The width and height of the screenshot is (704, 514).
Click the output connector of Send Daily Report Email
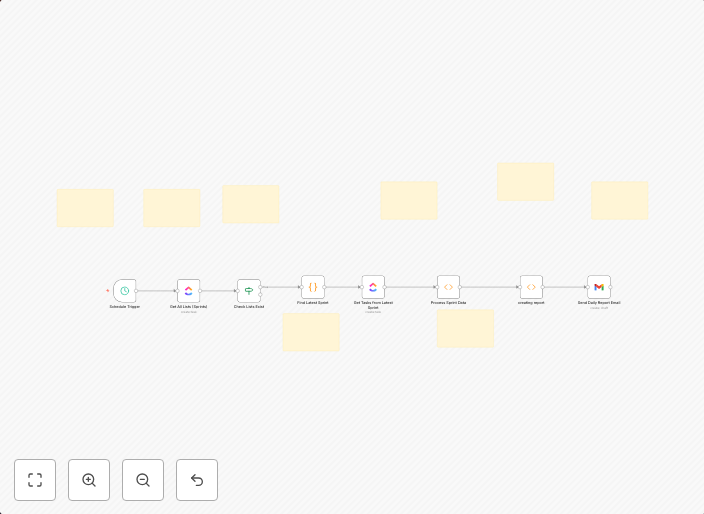tap(611, 287)
